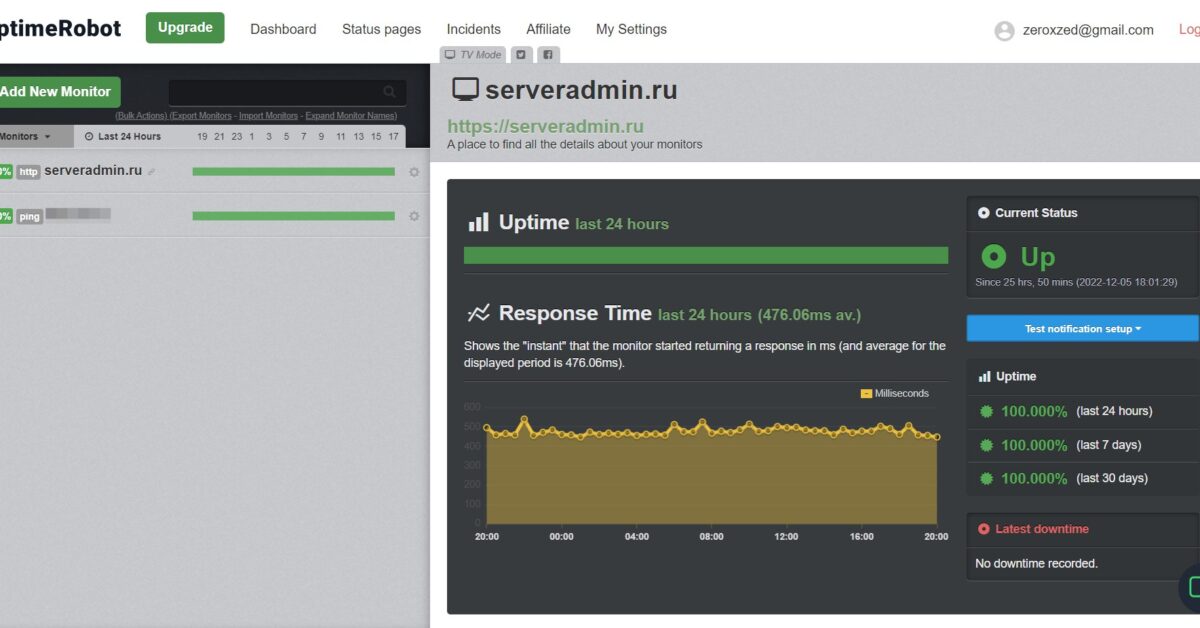Toggle TV Mode

(471, 54)
